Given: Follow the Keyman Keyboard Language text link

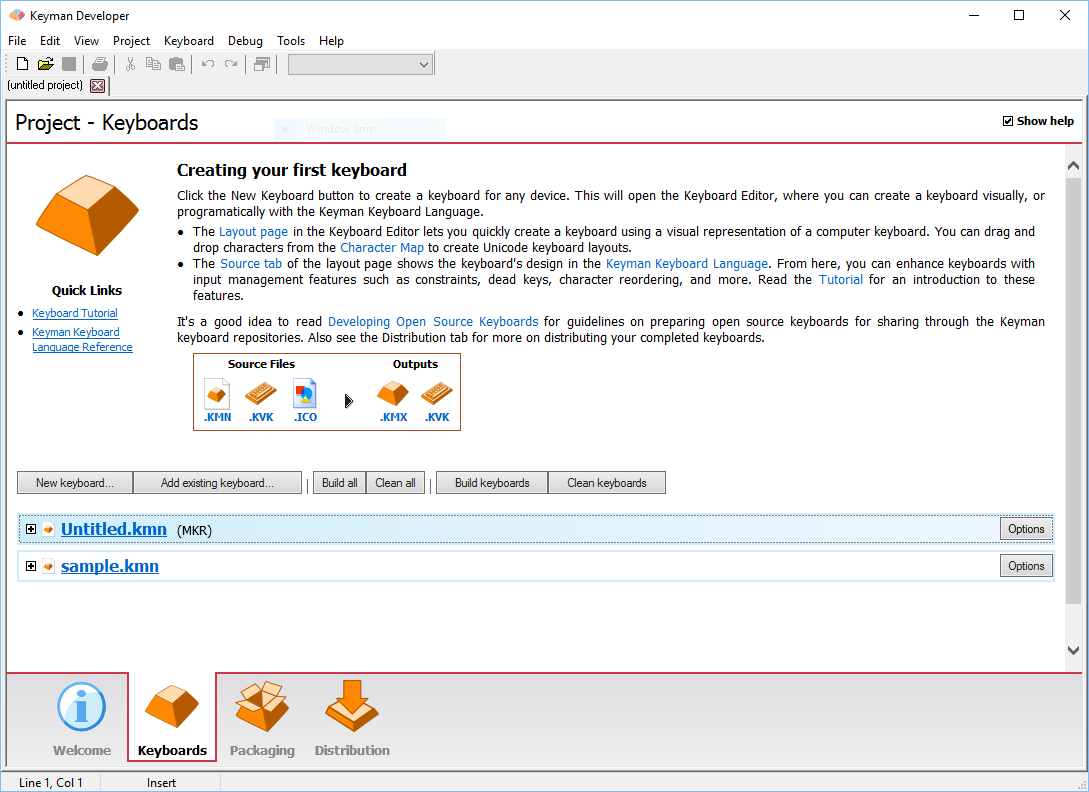Looking at the screenshot, I should [687, 263].
